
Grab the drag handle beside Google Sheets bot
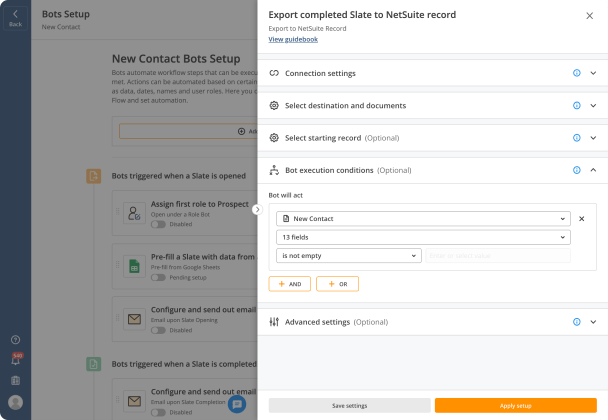click(117, 264)
